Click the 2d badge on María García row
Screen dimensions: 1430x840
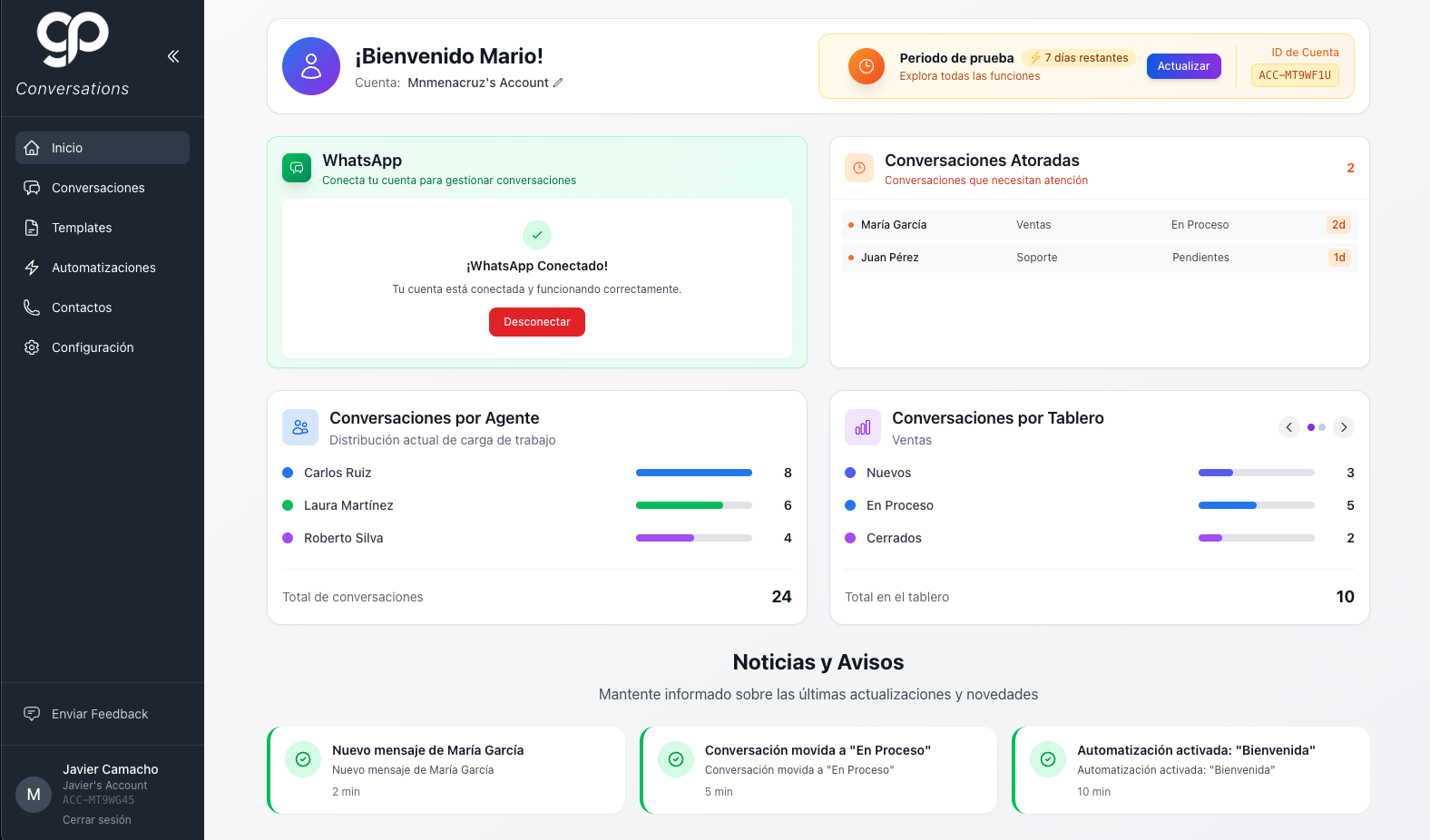[1338, 225]
